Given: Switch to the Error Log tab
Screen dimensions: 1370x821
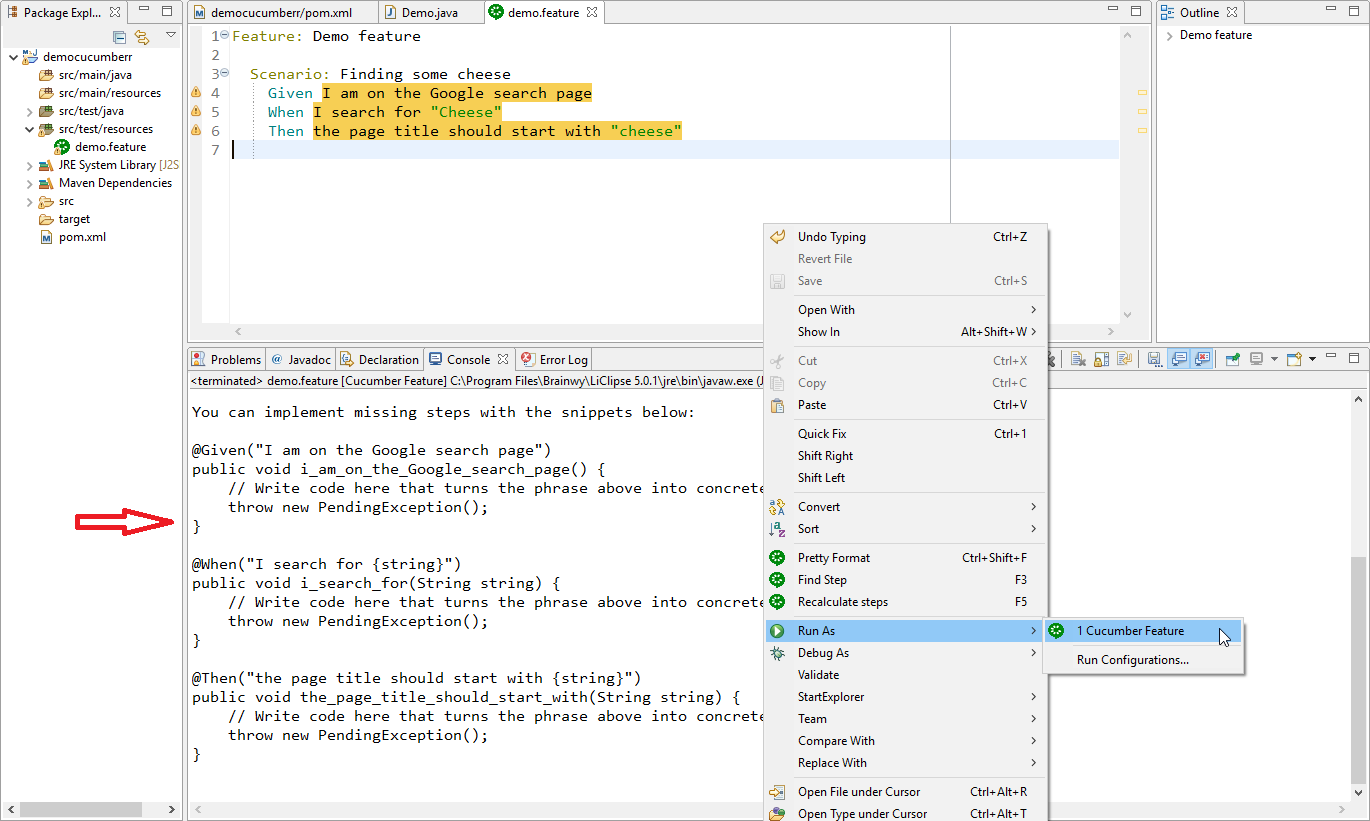Looking at the screenshot, I should click(x=553, y=359).
